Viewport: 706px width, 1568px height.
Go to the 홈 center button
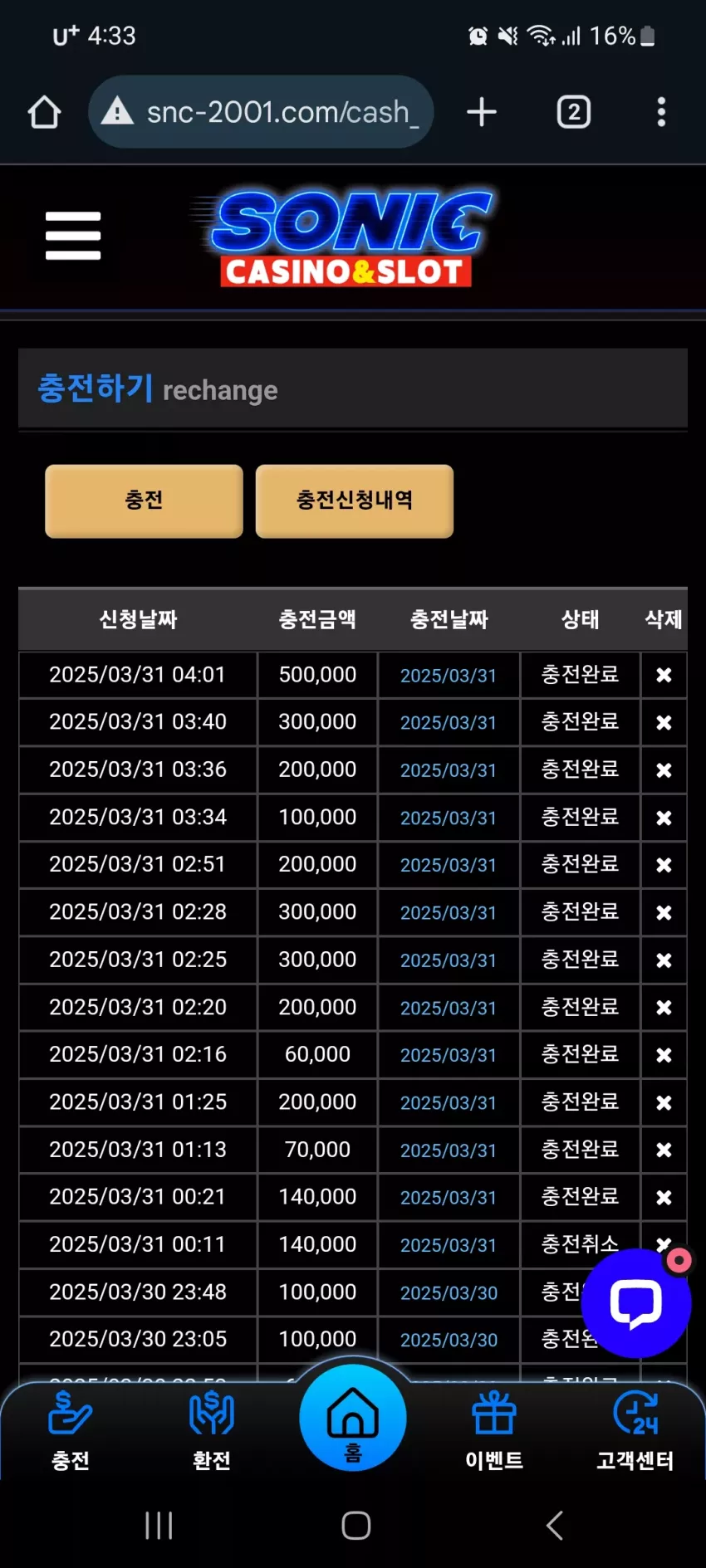353,1418
